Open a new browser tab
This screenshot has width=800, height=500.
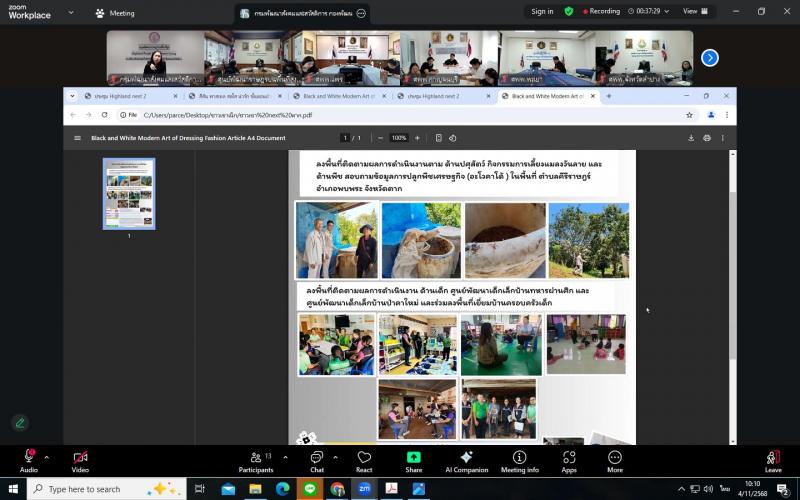[609, 96]
